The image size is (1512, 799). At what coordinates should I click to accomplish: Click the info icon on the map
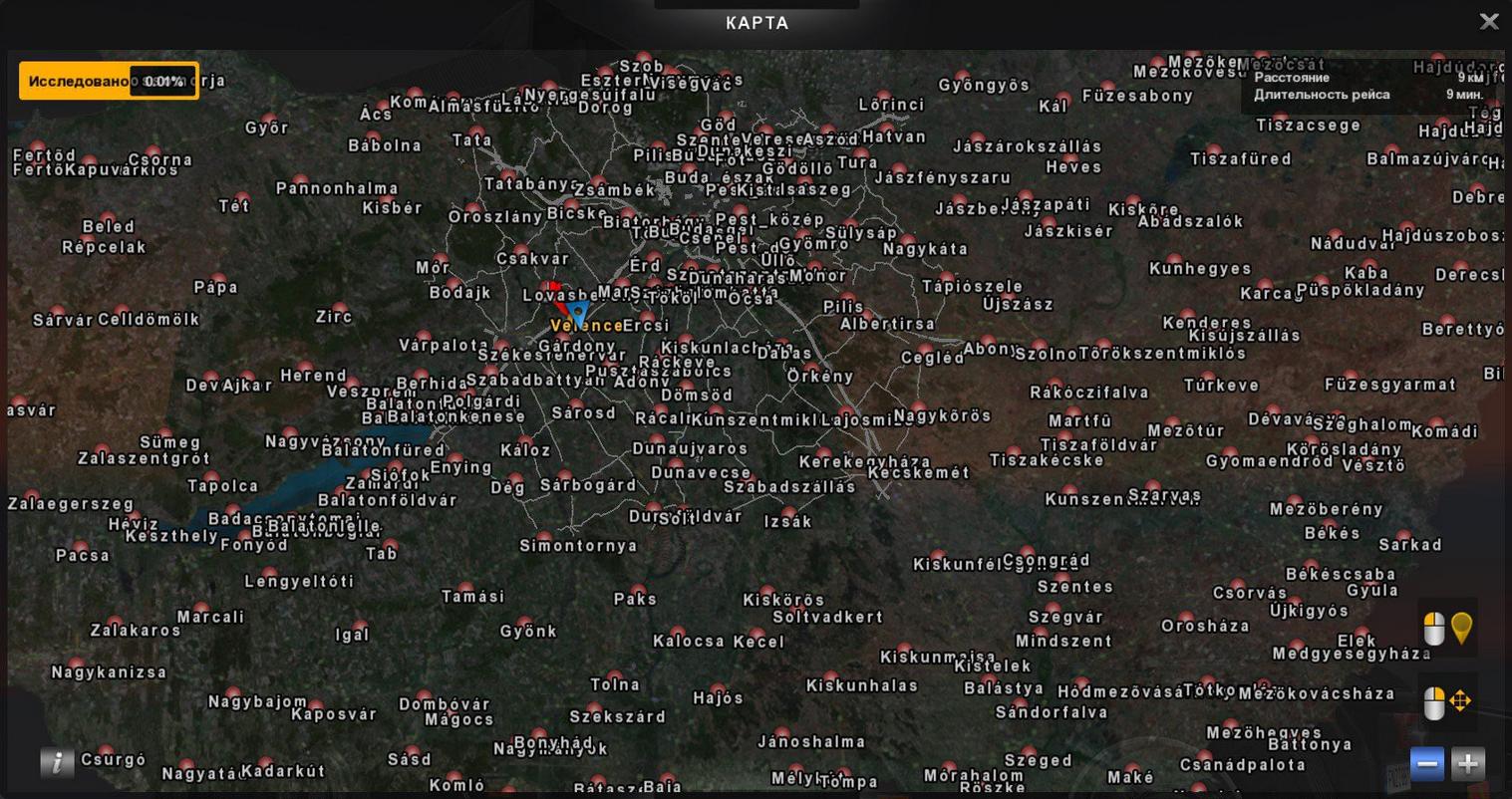(57, 762)
